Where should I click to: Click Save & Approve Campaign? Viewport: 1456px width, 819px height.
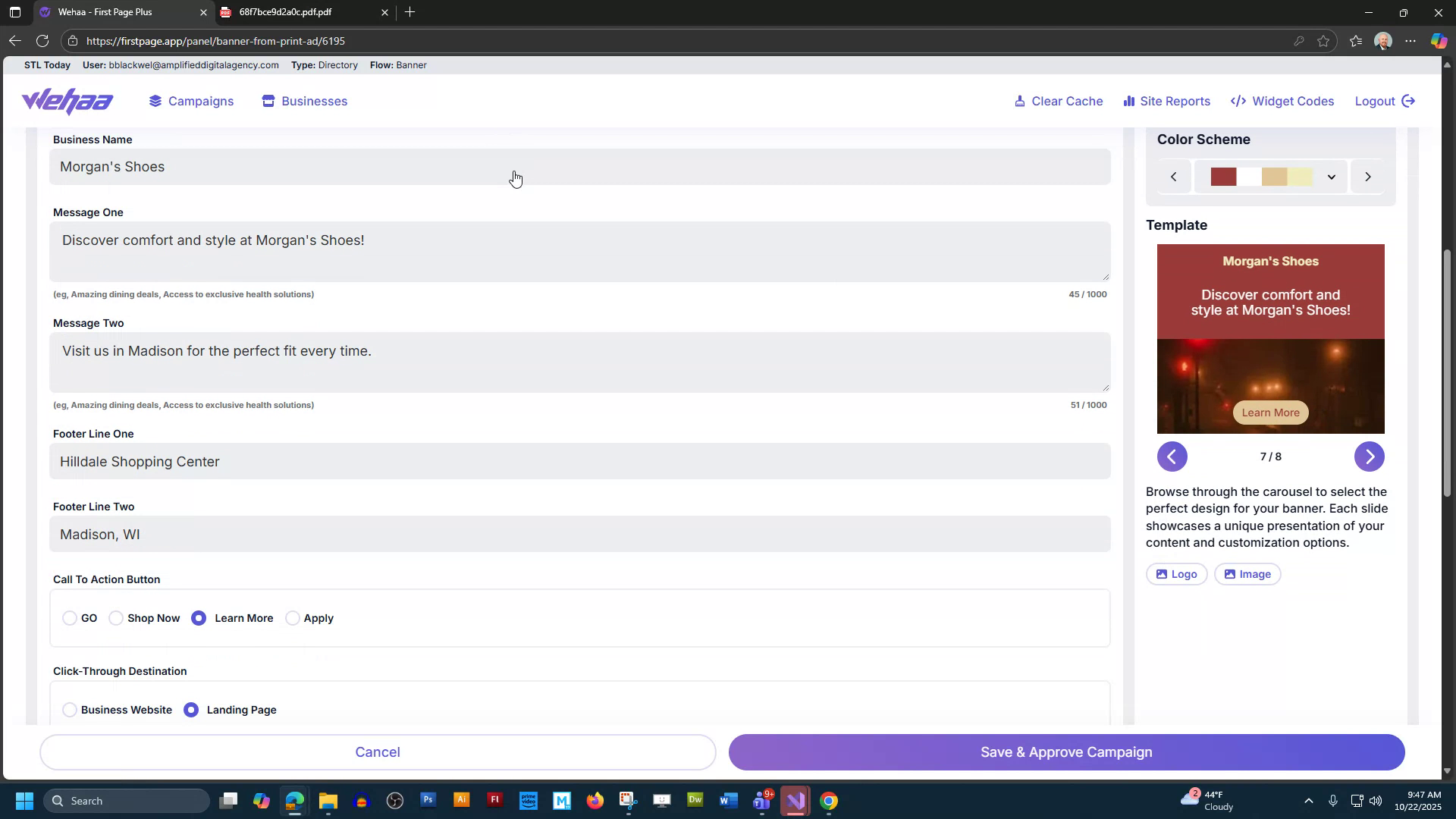[x=1065, y=752]
